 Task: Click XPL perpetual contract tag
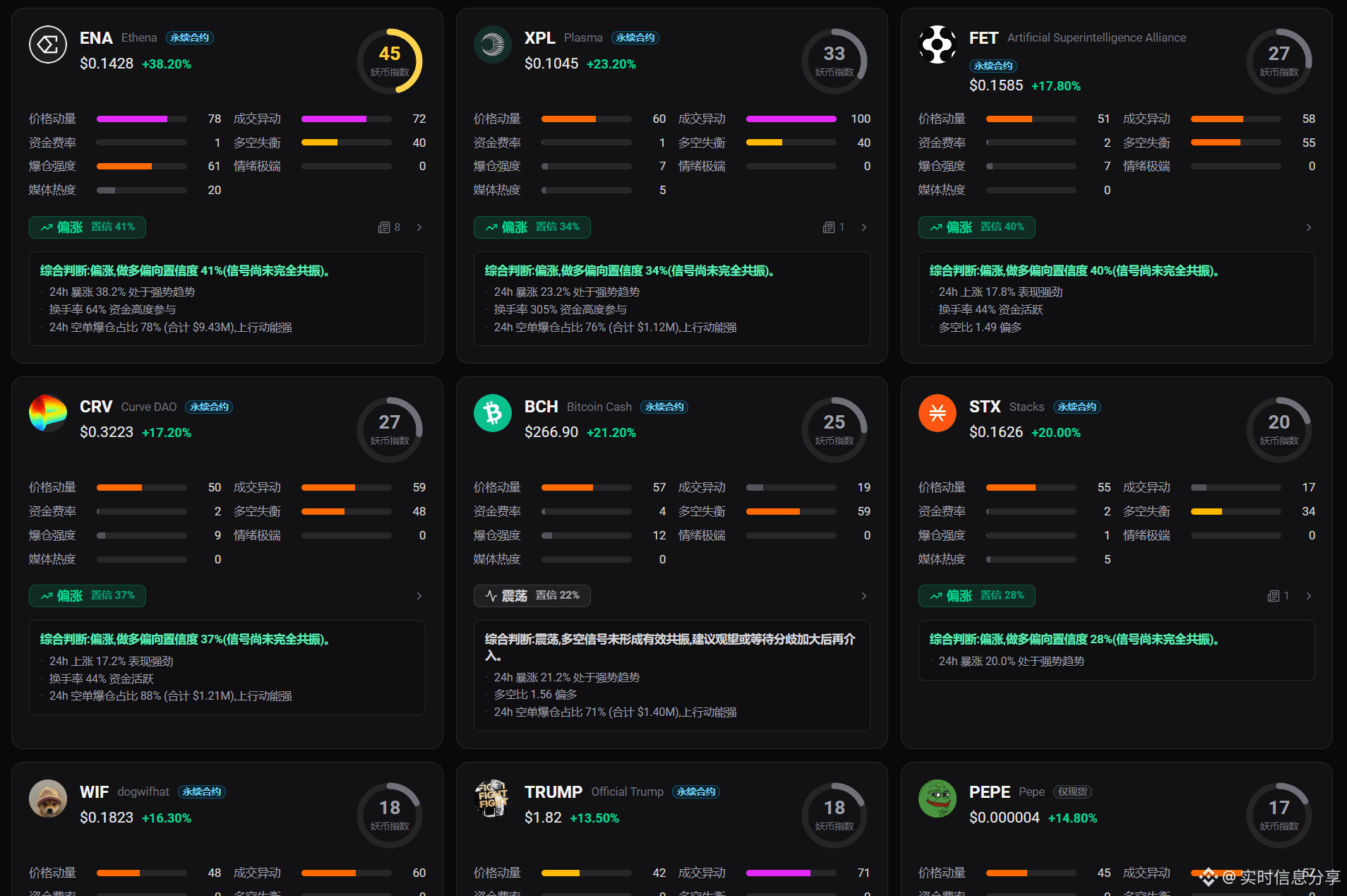(x=635, y=38)
